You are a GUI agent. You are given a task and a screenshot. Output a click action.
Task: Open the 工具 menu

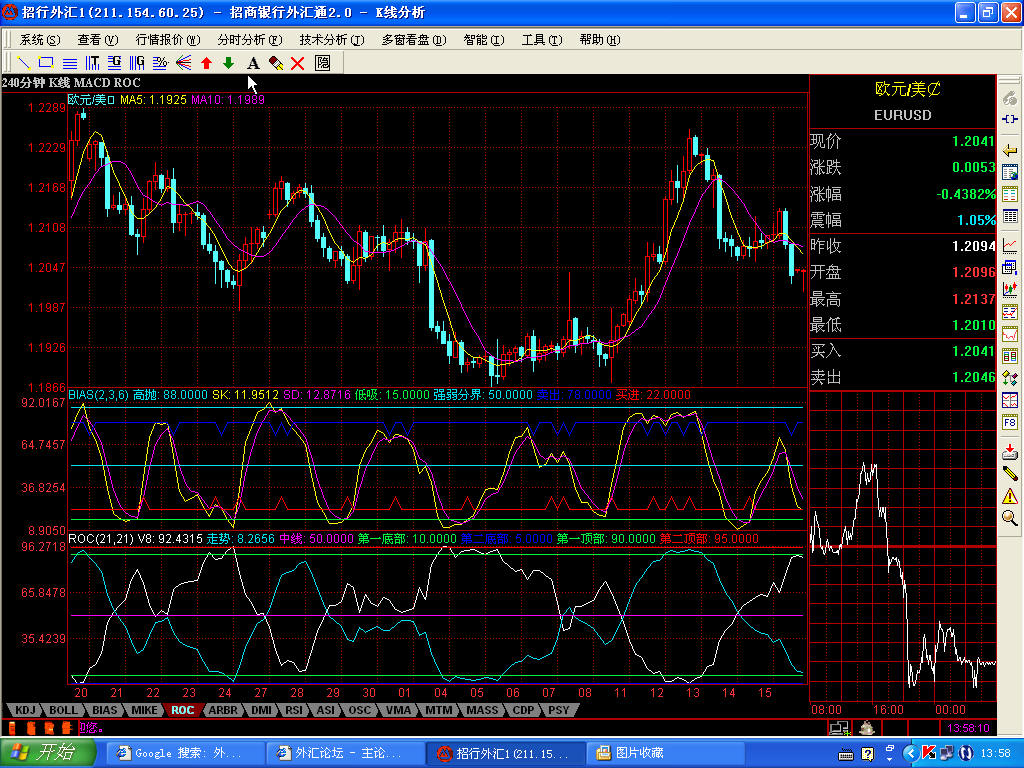539,40
